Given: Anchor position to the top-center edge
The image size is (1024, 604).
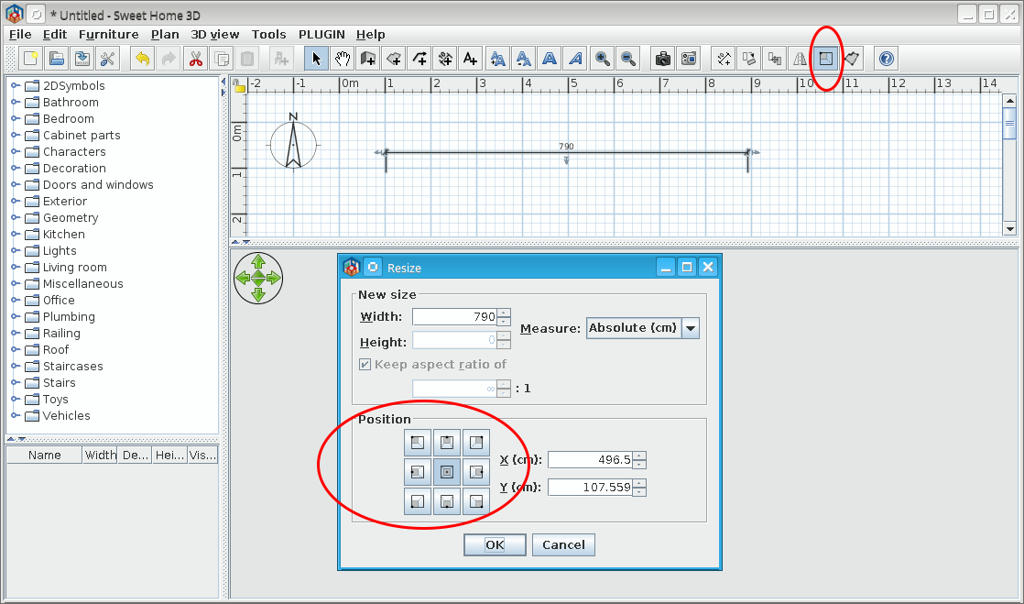Looking at the screenshot, I should tap(447, 443).
